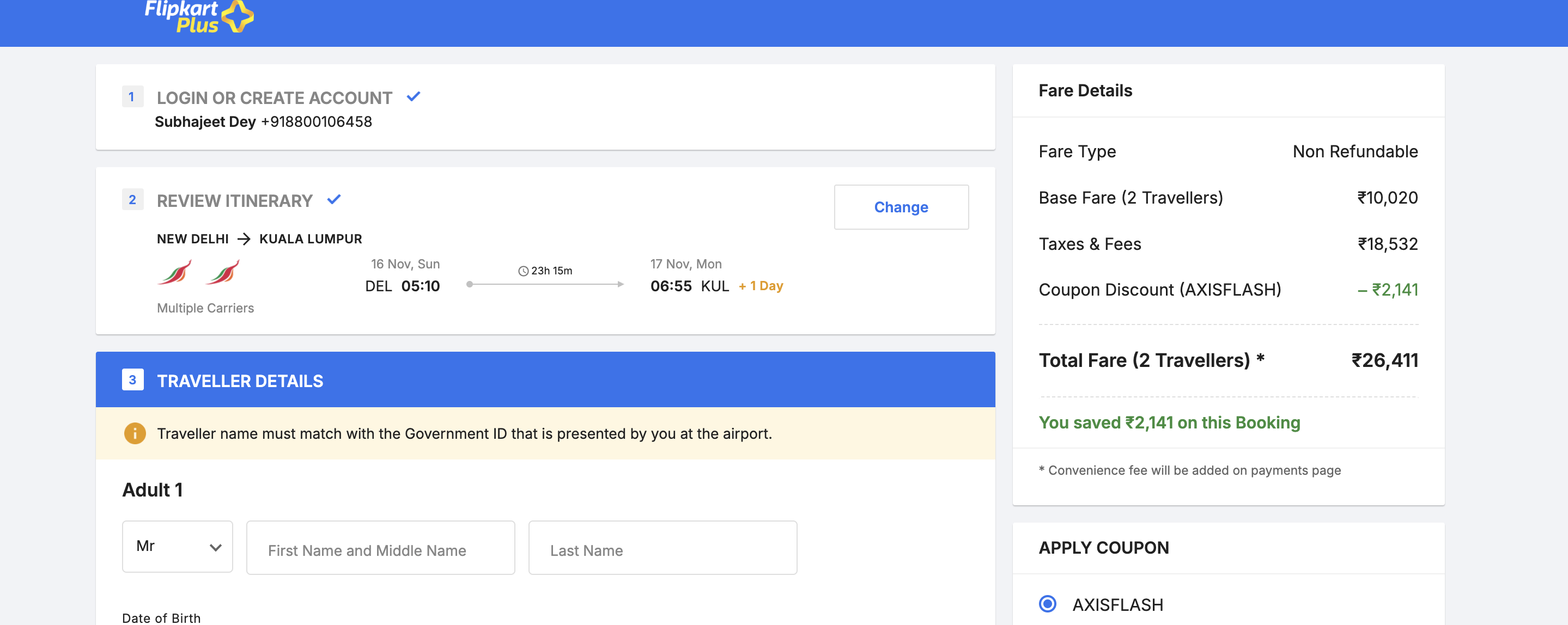Click the first airline carrier logo
The image size is (1568, 625).
175,272
